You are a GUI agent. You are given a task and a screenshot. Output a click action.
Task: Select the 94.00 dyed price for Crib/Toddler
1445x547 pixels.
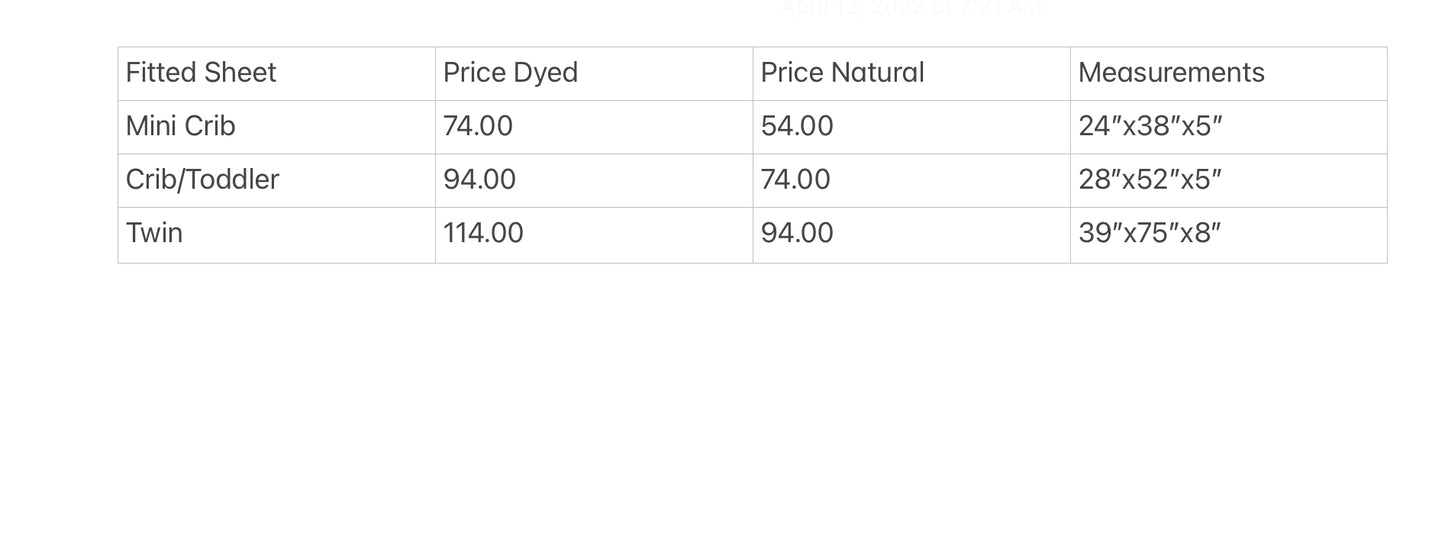coord(594,181)
